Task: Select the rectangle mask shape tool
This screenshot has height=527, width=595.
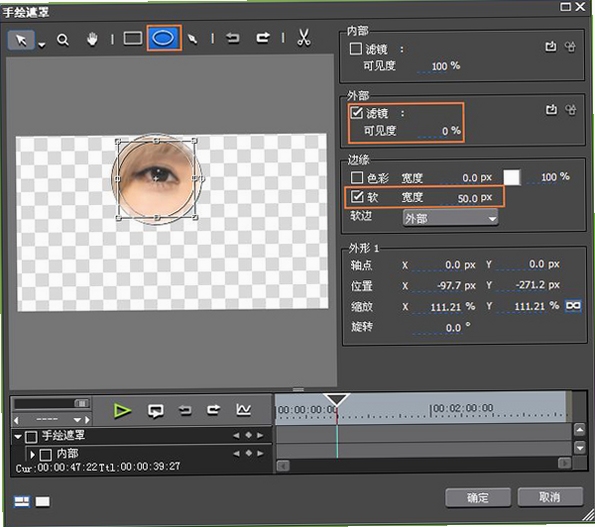Action: point(133,38)
